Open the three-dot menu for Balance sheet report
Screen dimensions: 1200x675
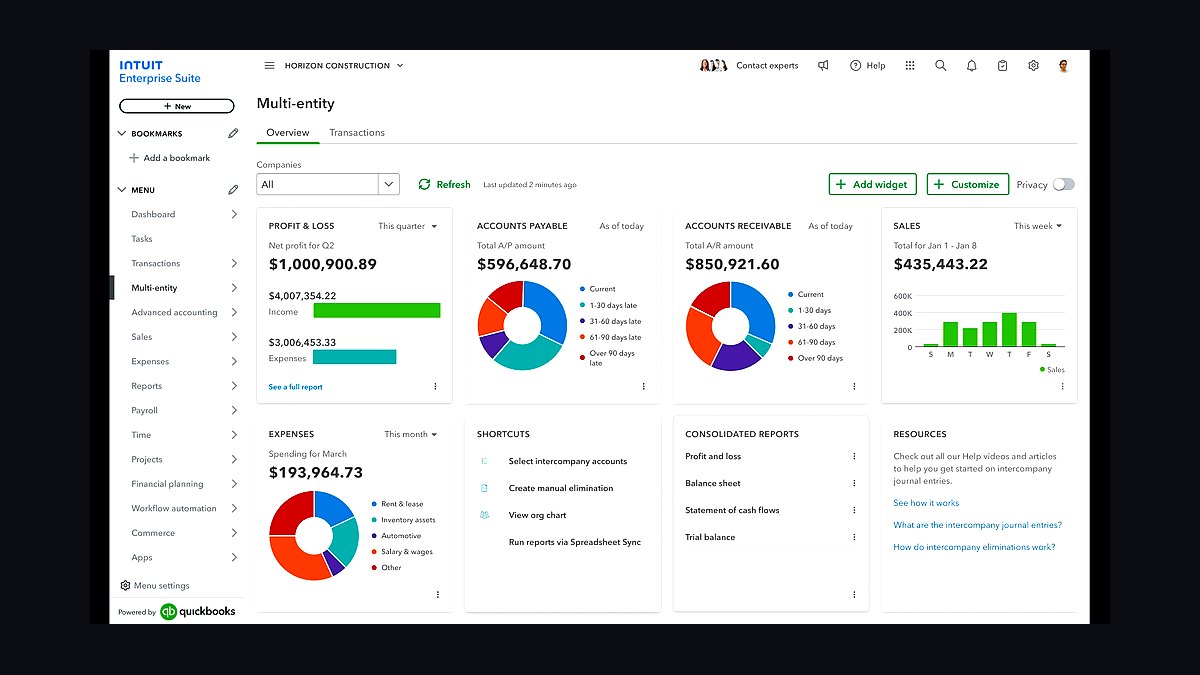click(x=854, y=483)
